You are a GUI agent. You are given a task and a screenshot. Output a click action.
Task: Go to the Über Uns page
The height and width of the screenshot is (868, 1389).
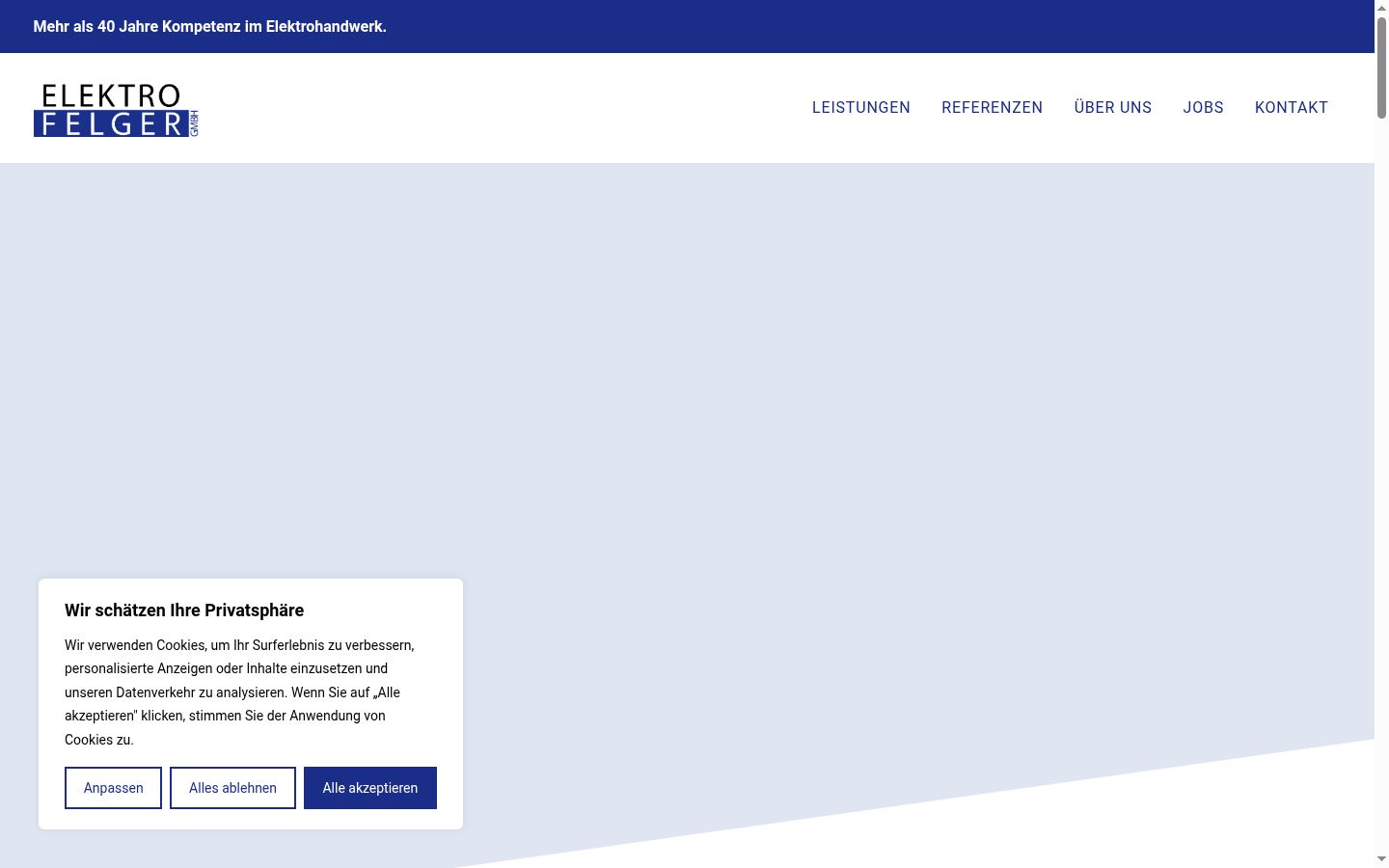coord(1112,107)
